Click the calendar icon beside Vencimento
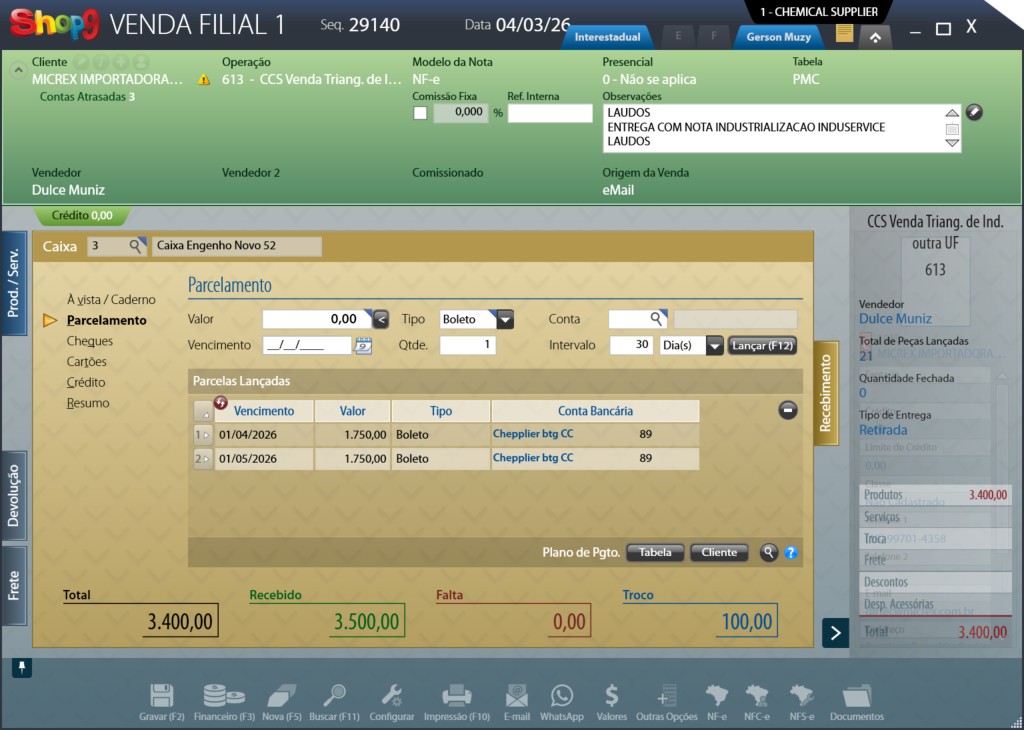1024x730 pixels. [x=364, y=346]
